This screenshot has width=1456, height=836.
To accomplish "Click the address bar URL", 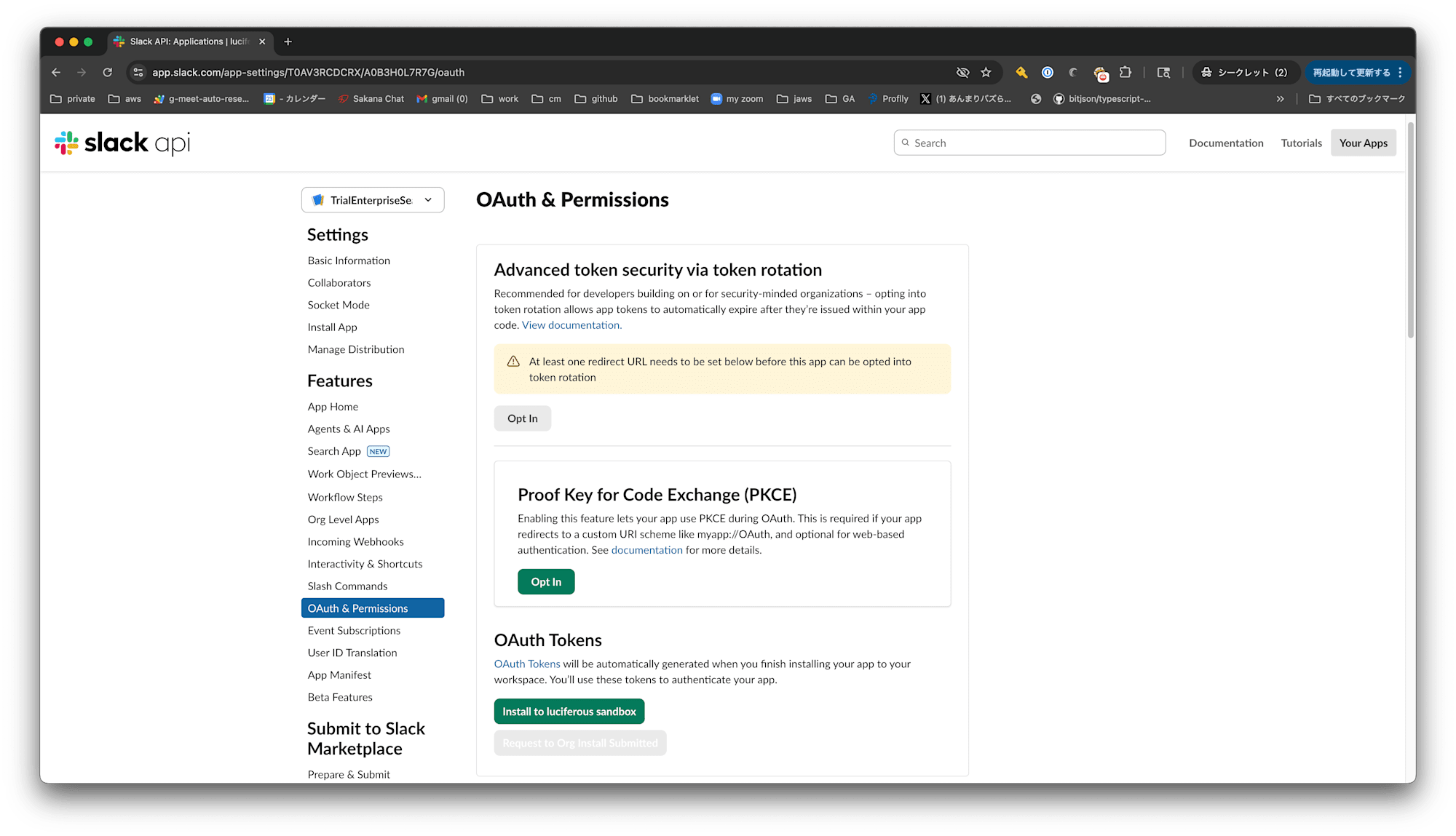I will (x=308, y=72).
